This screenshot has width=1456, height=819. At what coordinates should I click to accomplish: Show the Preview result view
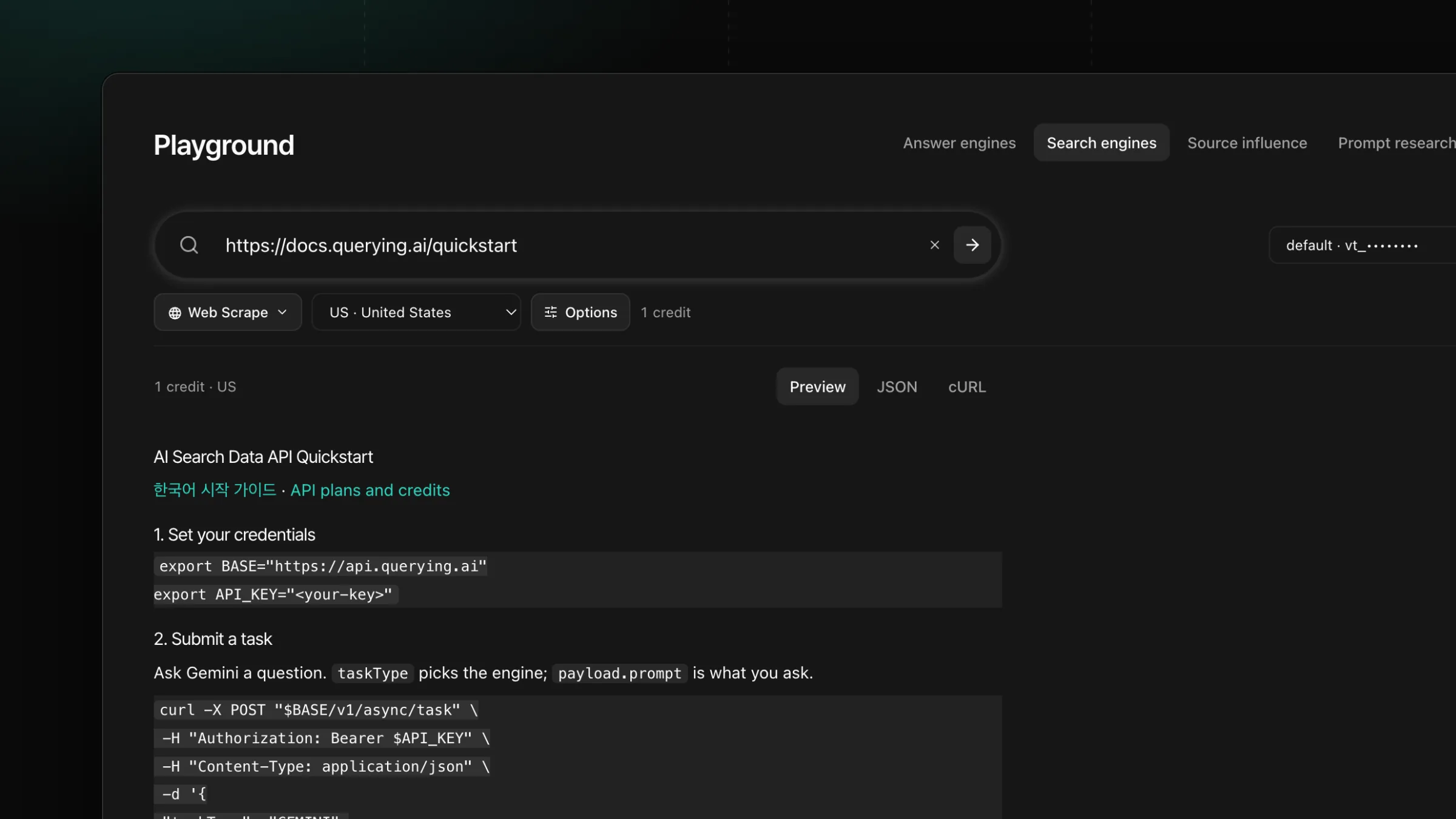pos(817,386)
